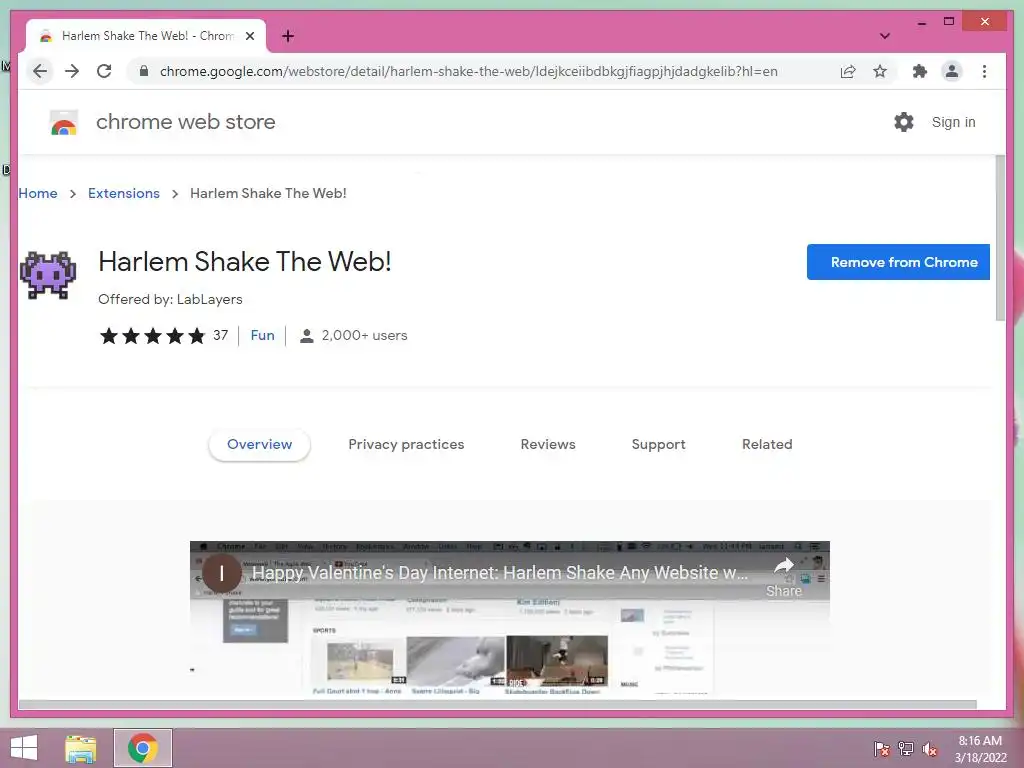Open the Fun category link
The height and width of the screenshot is (768, 1024).
[263, 336]
